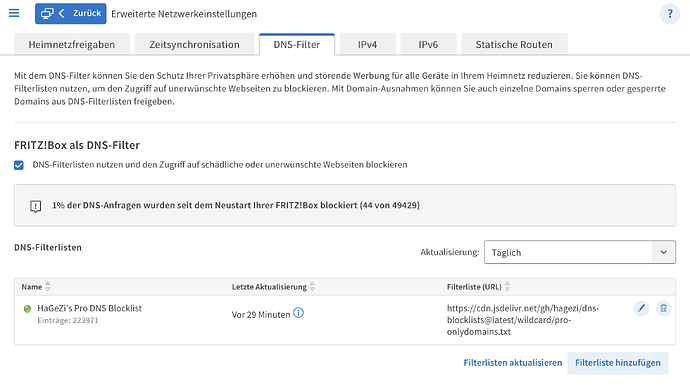The width and height of the screenshot is (690, 391).
Task: Sort by Letzte Aktualisierung column
Action: click(x=273, y=287)
